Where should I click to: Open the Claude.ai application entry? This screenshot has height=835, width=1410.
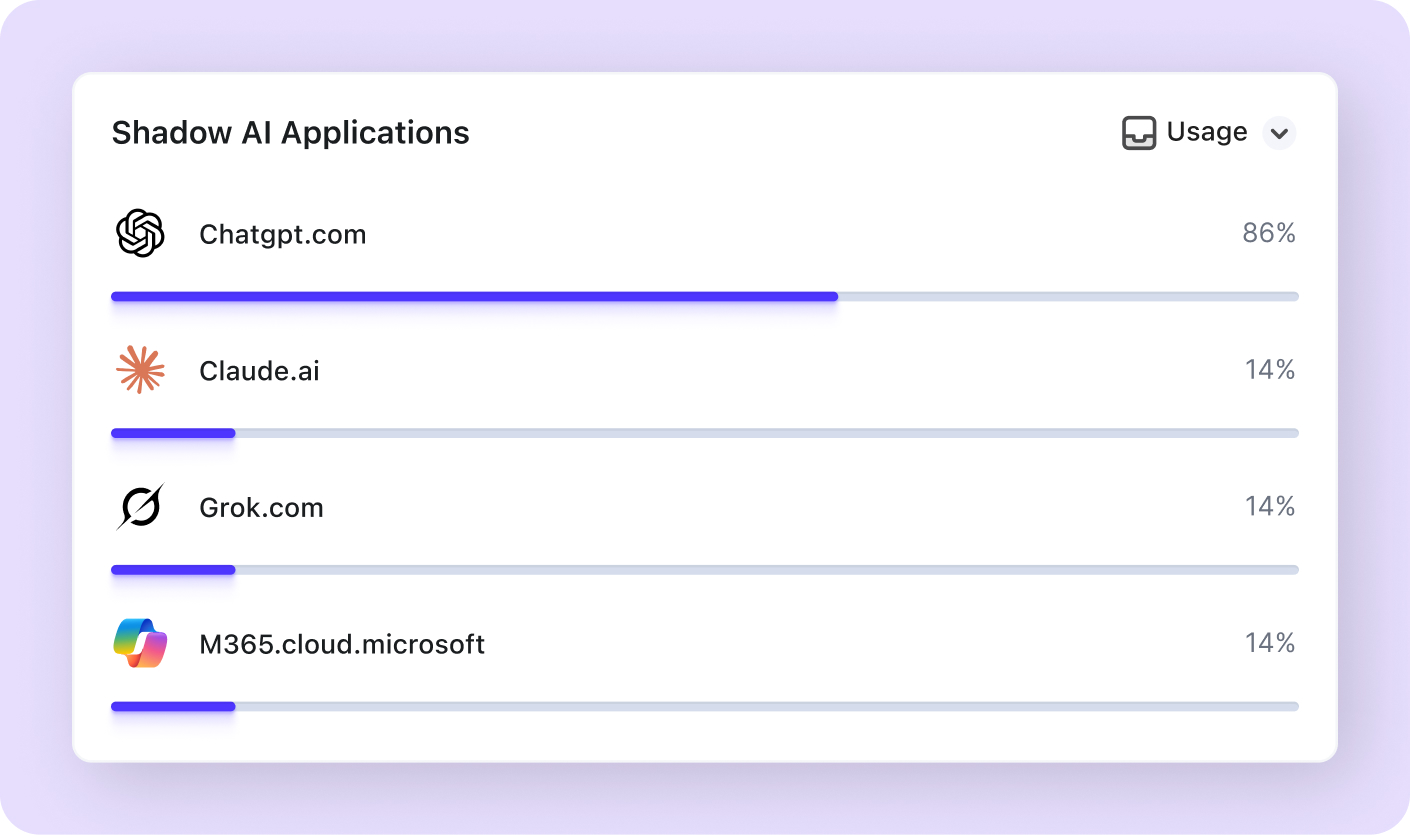(x=260, y=371)
